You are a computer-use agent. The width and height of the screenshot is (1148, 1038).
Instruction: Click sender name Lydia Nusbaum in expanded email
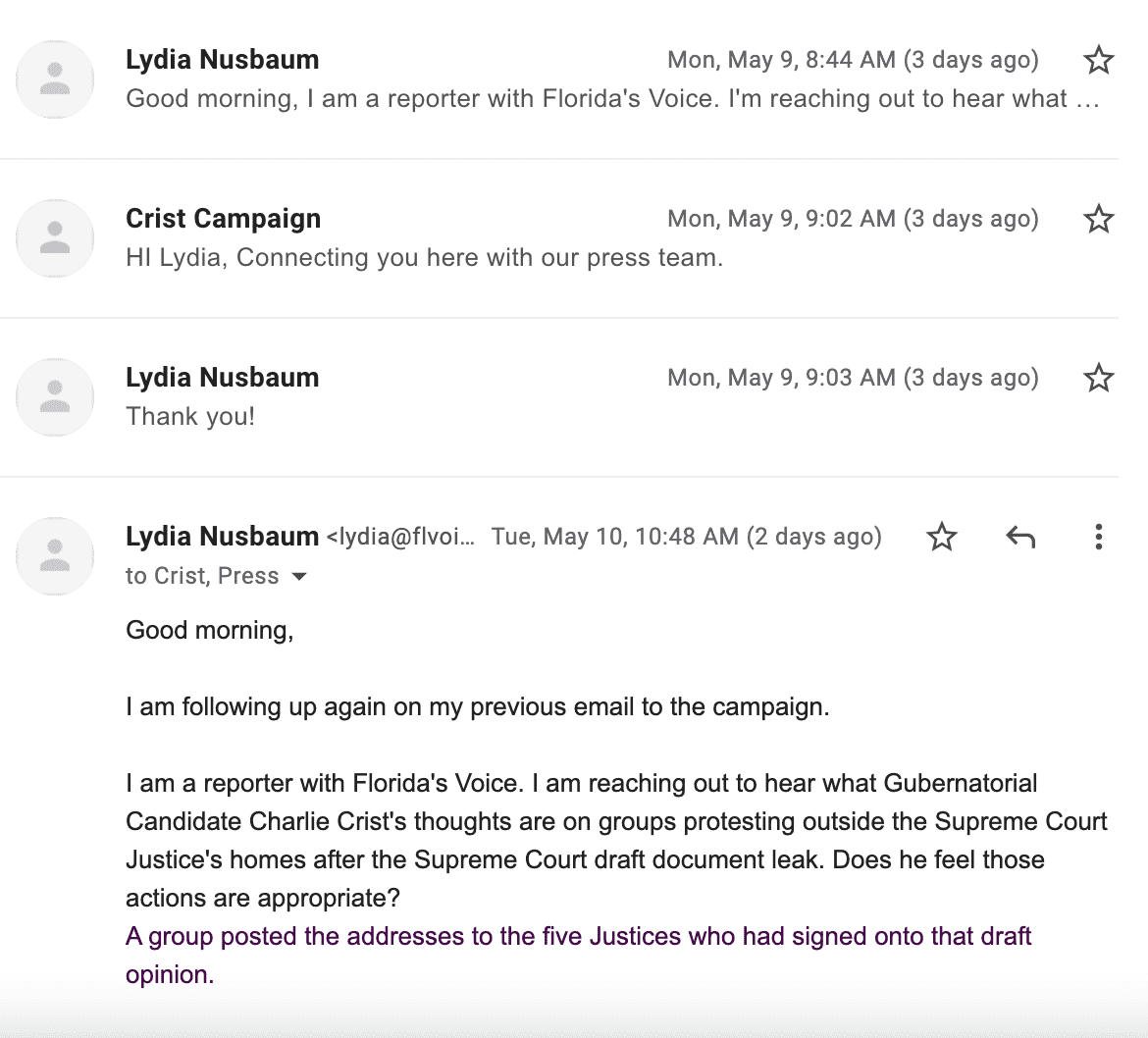(223, 536)
